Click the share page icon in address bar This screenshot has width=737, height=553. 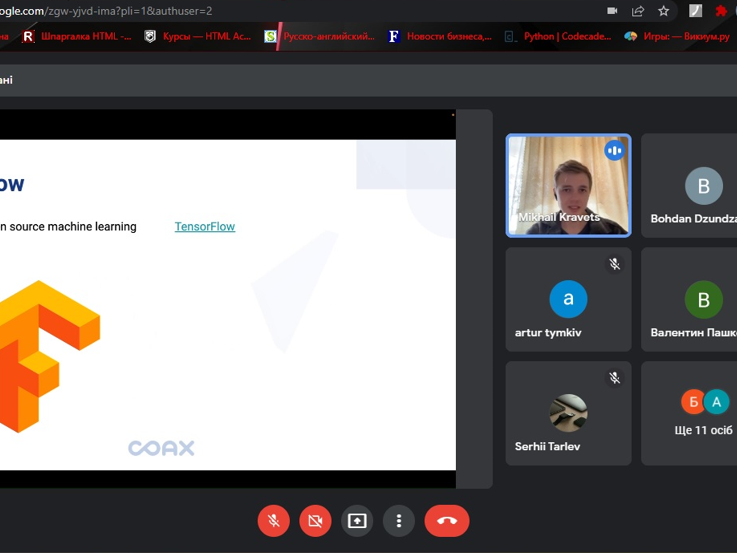(638, 11)
